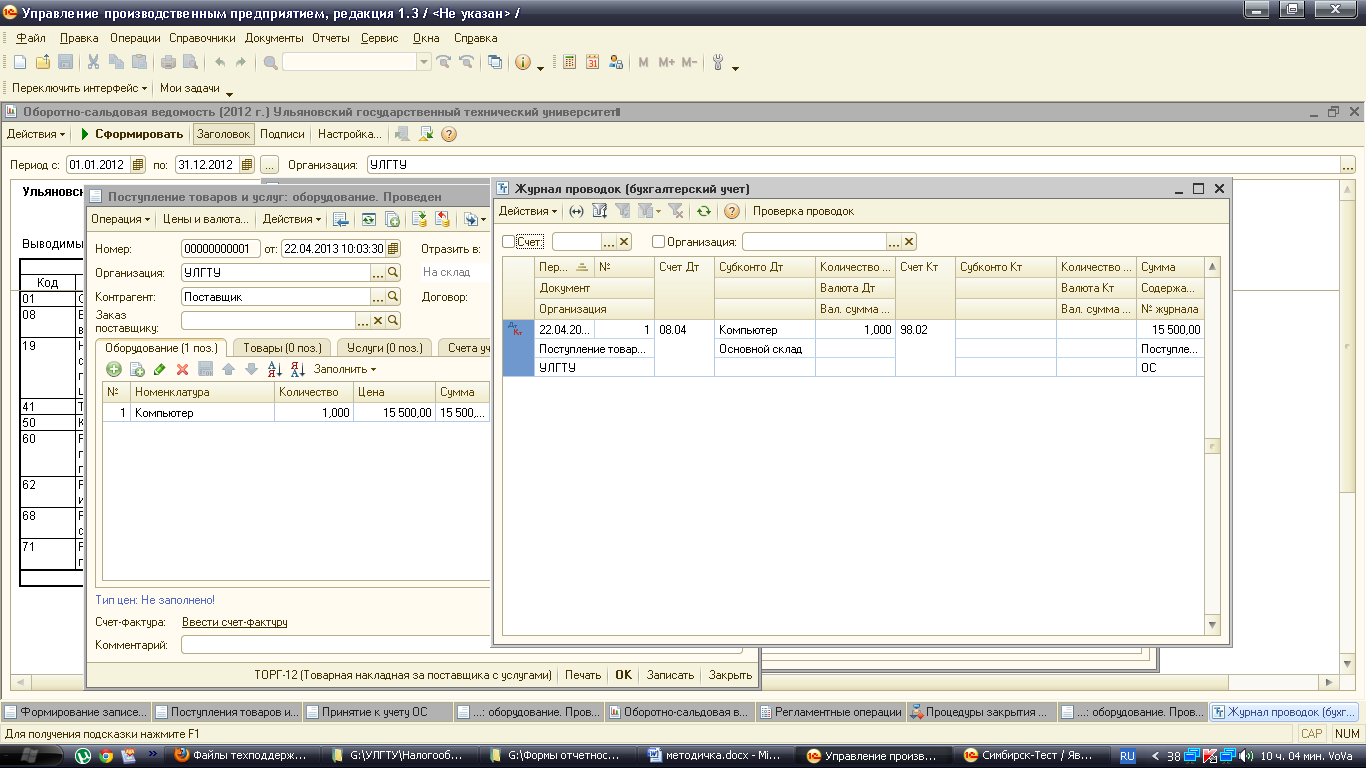Image resolution: width=1366 pixels, height=768 pixels.
Task: Click the OK button in Поступление window
Action: [623, 675]
